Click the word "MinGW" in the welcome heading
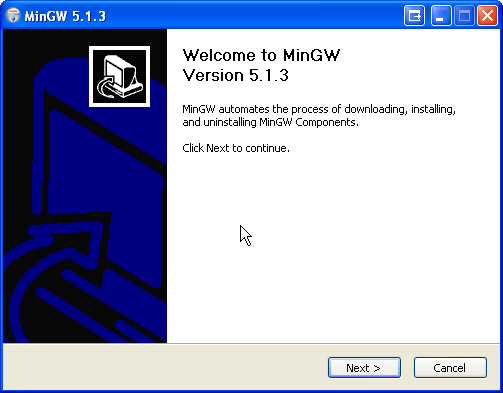503x393 pixels. [311, 55]
